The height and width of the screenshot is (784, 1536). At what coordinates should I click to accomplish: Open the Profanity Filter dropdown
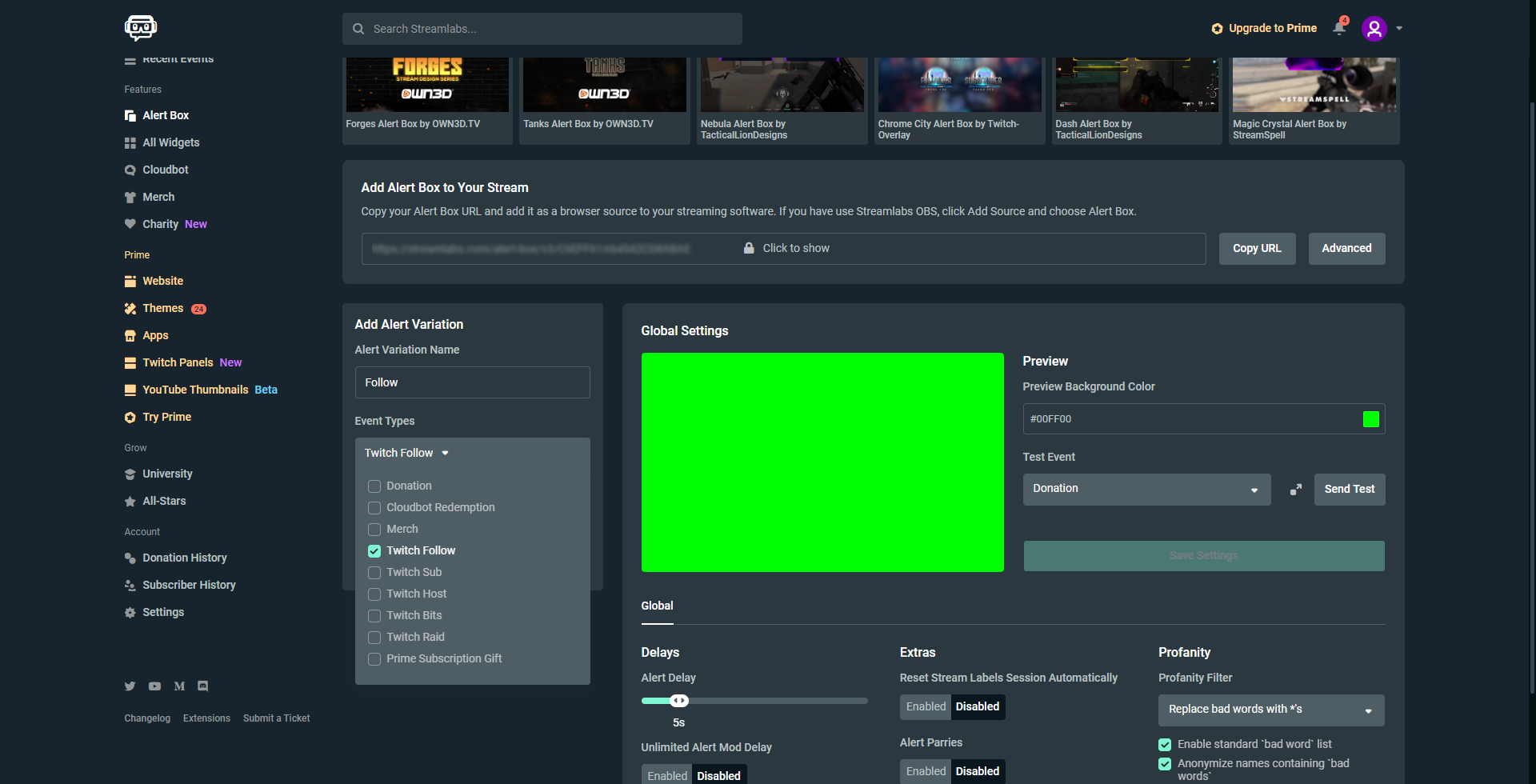coord(1271,710)
